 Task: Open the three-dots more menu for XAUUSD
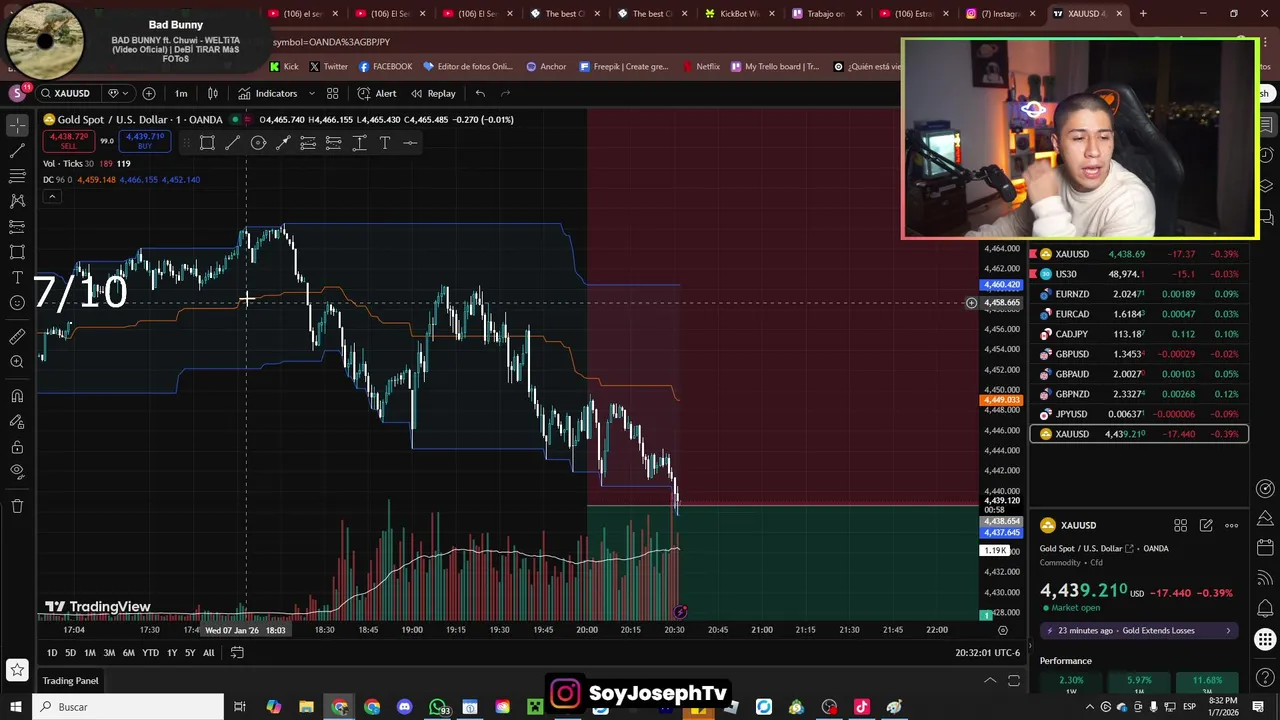click(x=1232, y=525)
